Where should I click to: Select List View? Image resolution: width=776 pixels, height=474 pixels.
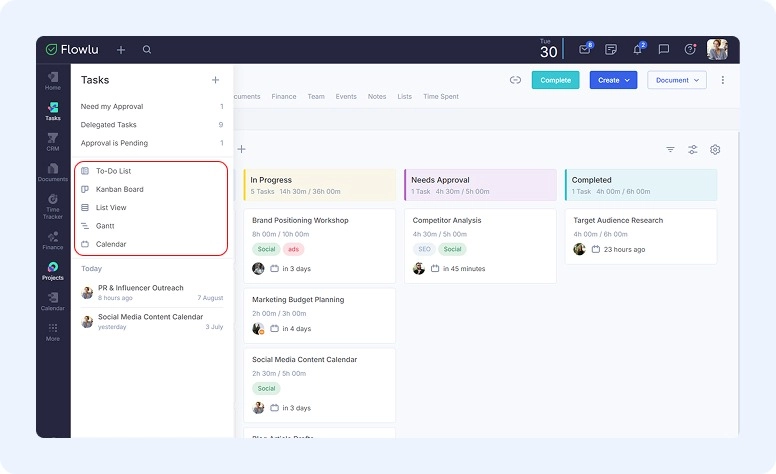pyautogui.click(x=151, y=207)
